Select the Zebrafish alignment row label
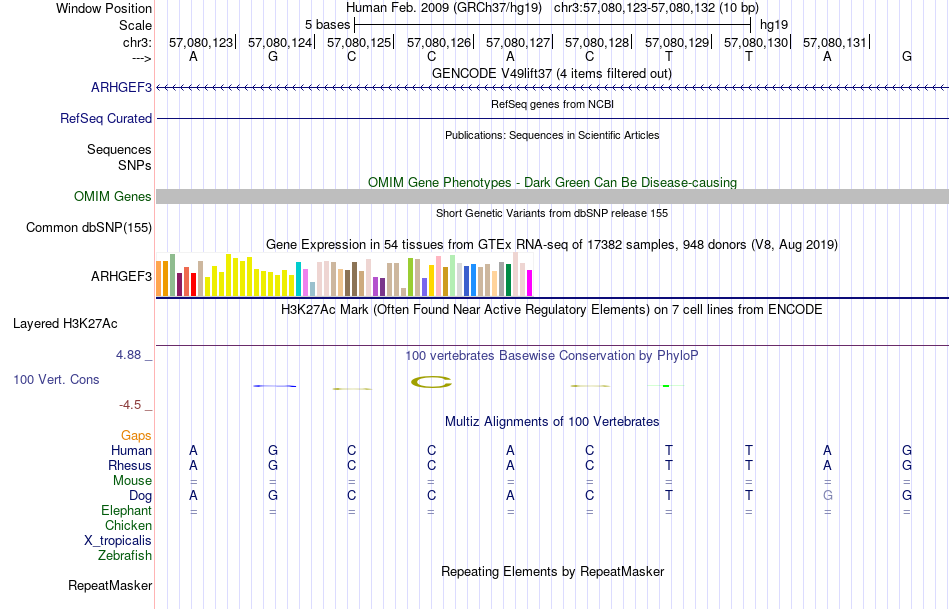The image size is (950, 609). pos(125,555)
